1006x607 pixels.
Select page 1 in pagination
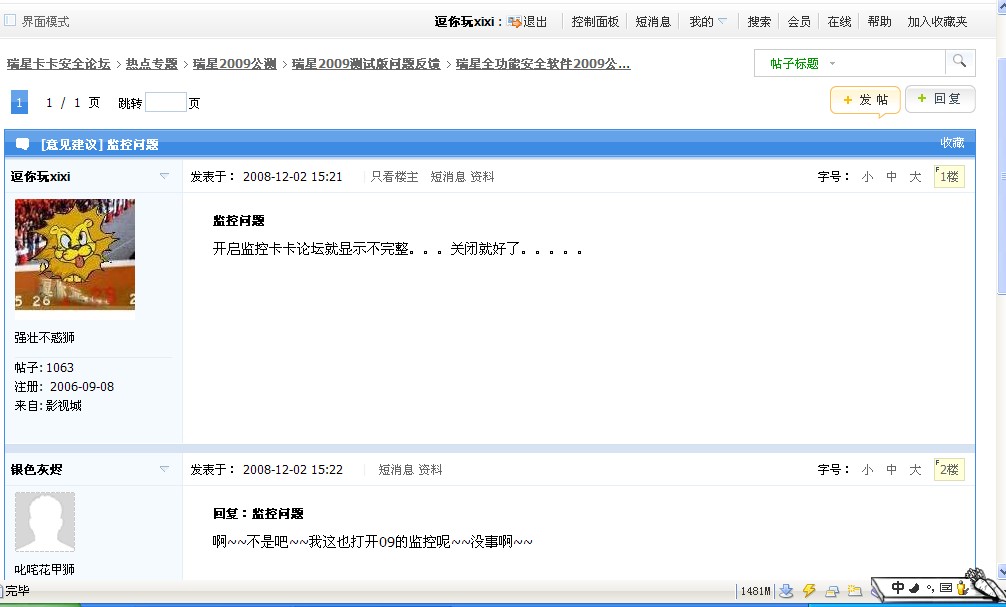[19, 102]
